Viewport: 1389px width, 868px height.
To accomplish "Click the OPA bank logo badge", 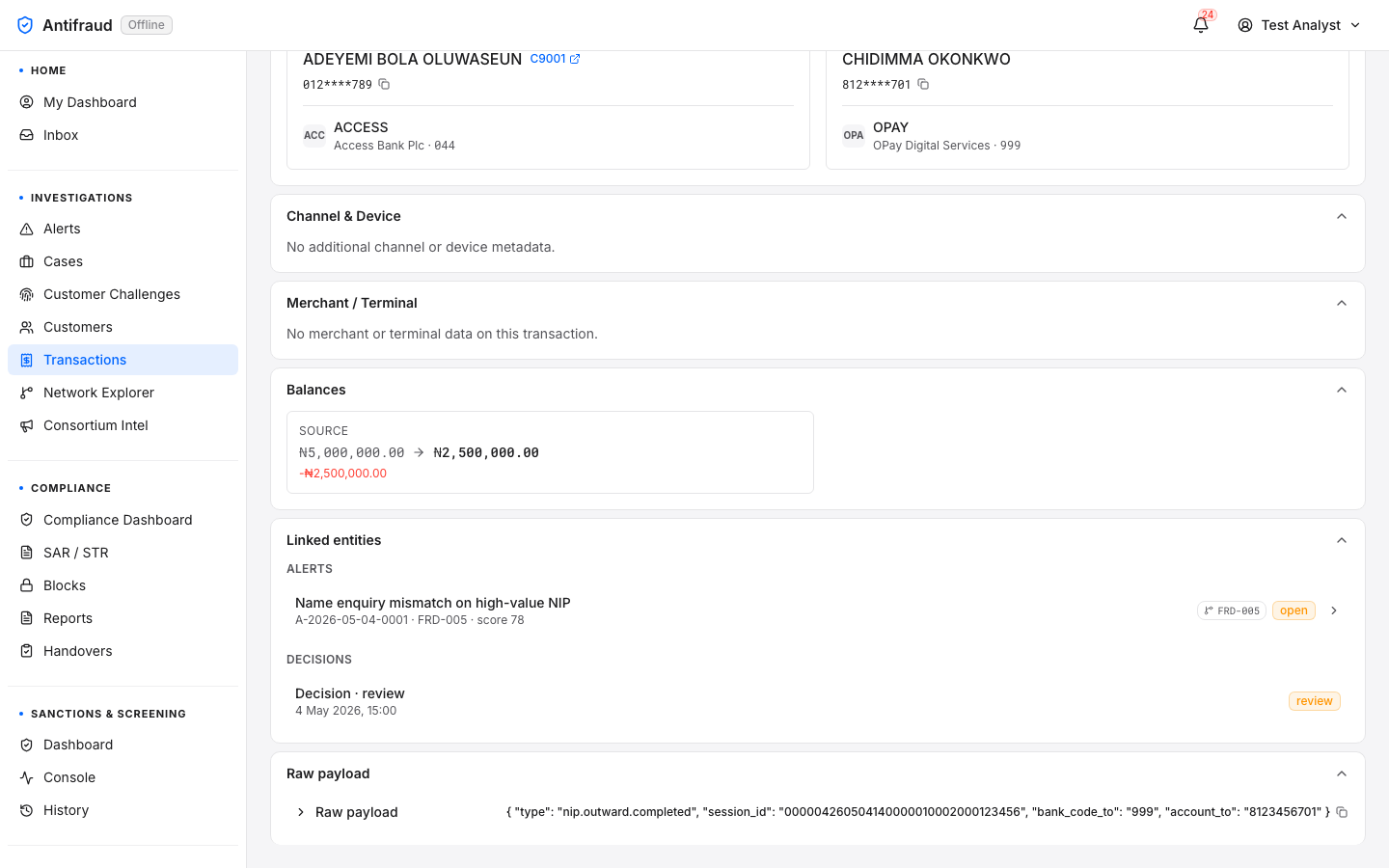I will click(854, 135).
